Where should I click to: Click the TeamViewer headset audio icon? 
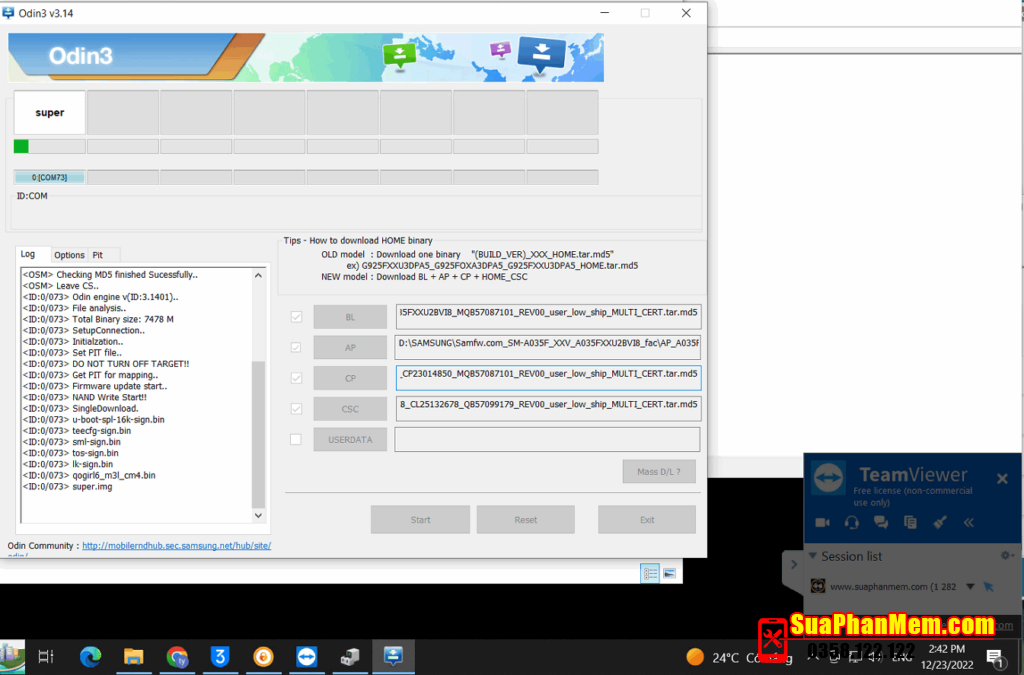click(852, 522)
